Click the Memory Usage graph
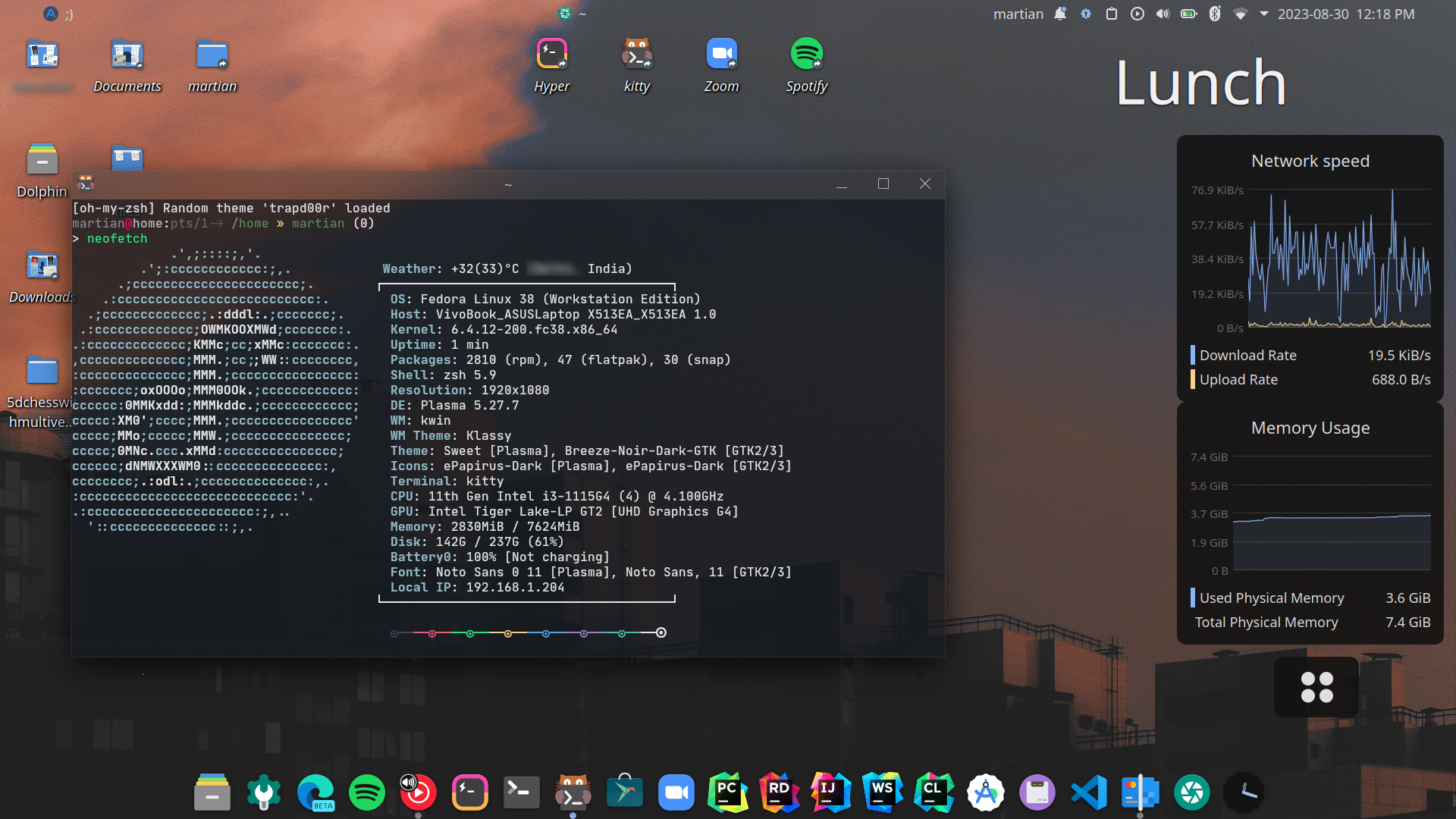Image resolution: width=1456 pixels, height=819 pixels. point(1332,513)
